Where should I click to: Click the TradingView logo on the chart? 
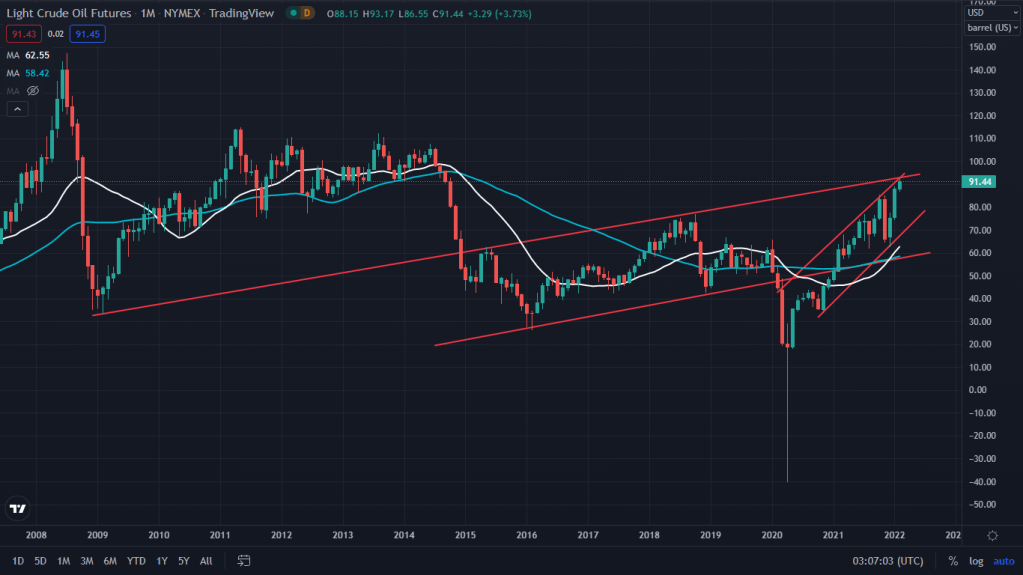(17, 509)
